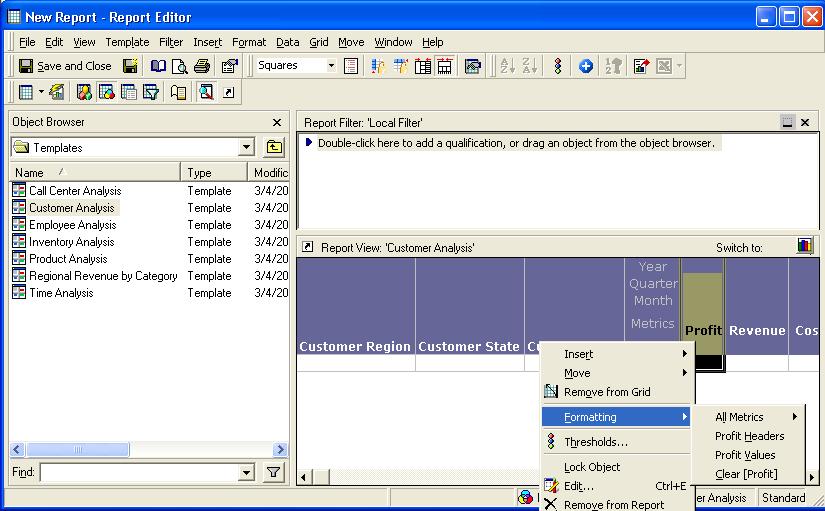Click the blue plus circle icon
Viewport: 825px width, 511px height.
[586, 66]
